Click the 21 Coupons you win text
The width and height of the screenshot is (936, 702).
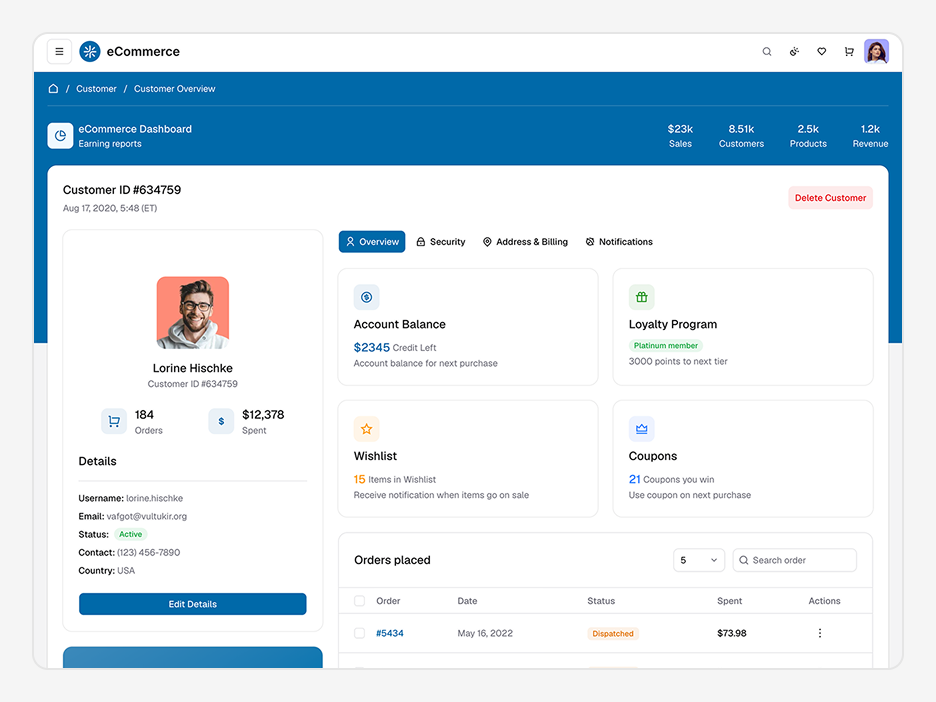[x=672, y=479]
